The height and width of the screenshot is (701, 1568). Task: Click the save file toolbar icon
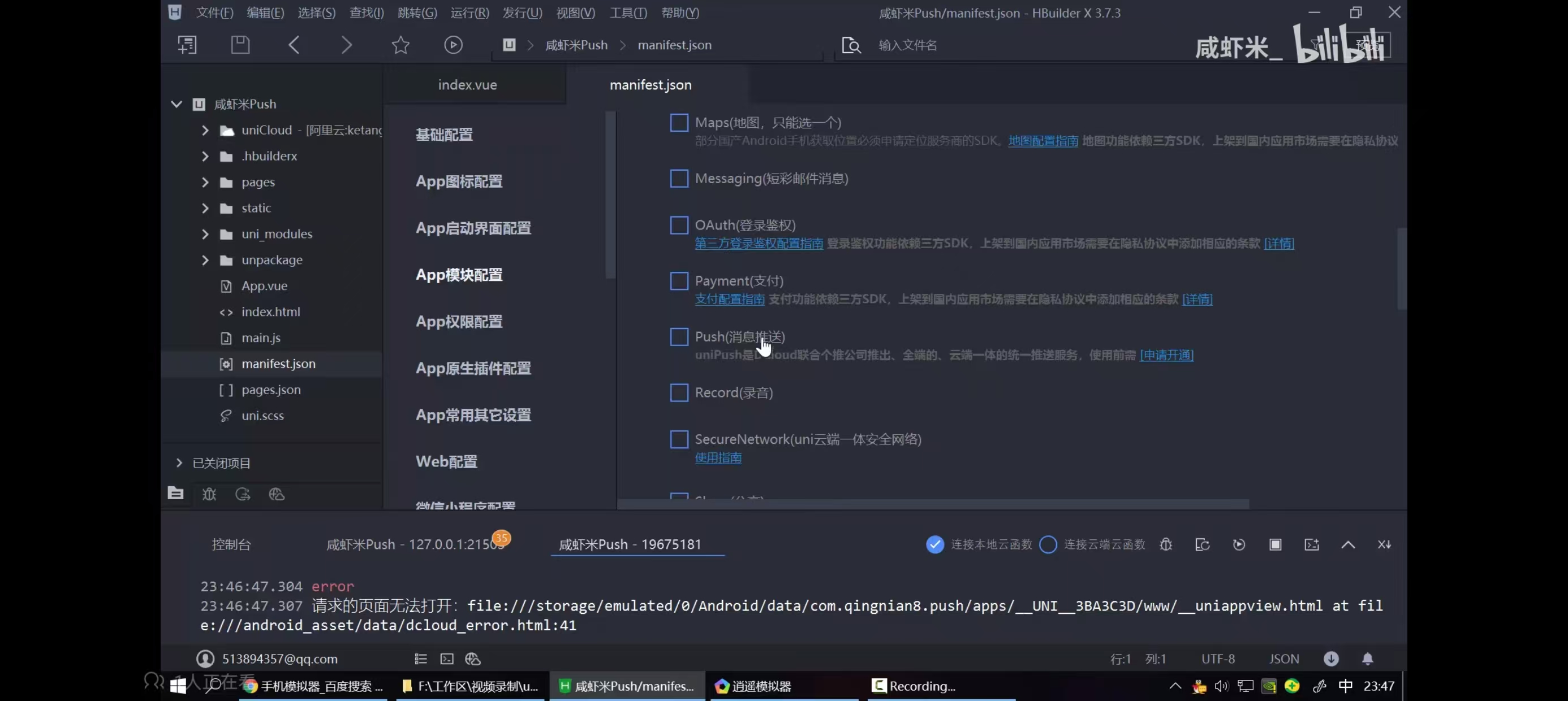pos(240,45)
